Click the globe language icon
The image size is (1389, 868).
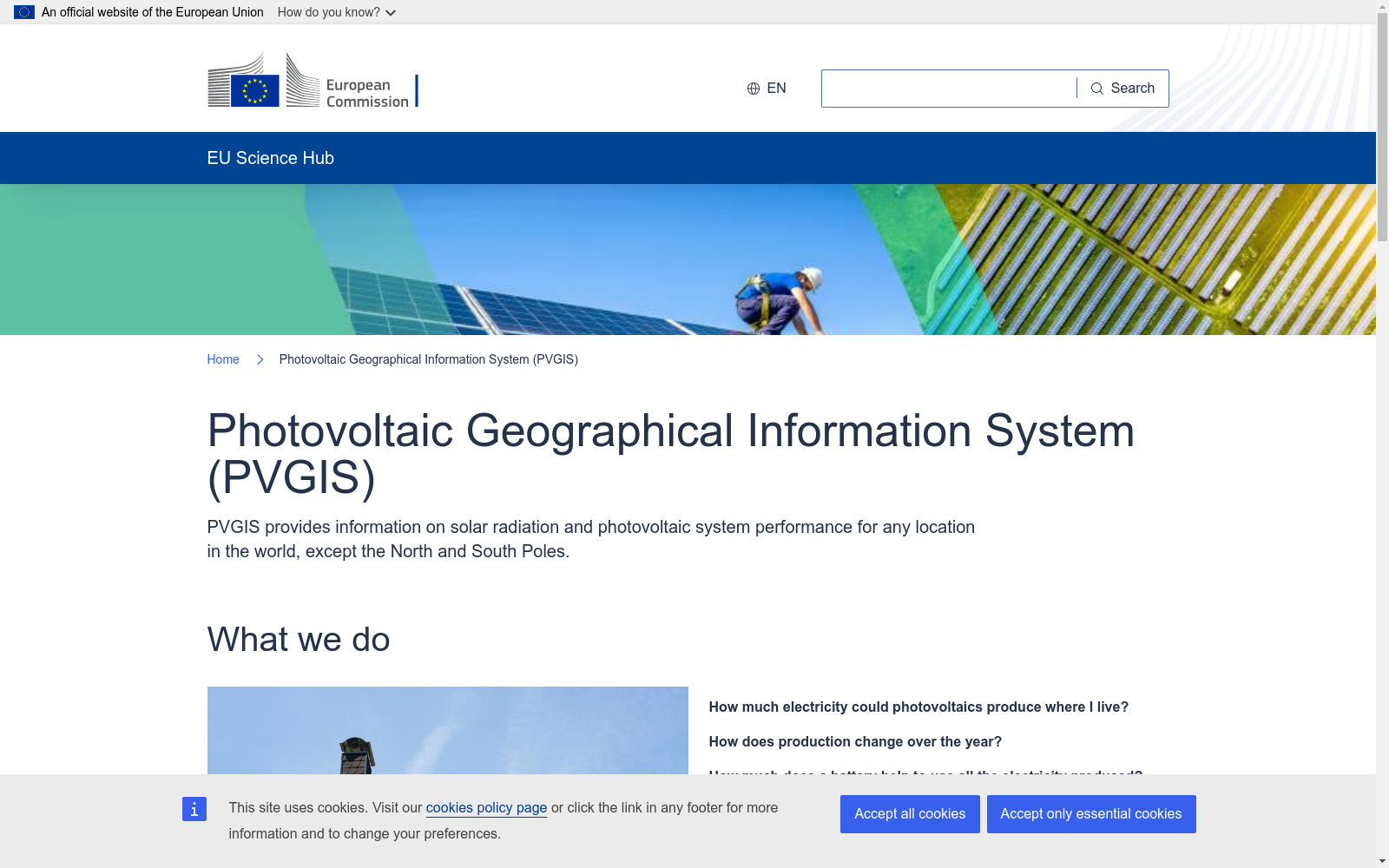[754, 89]
